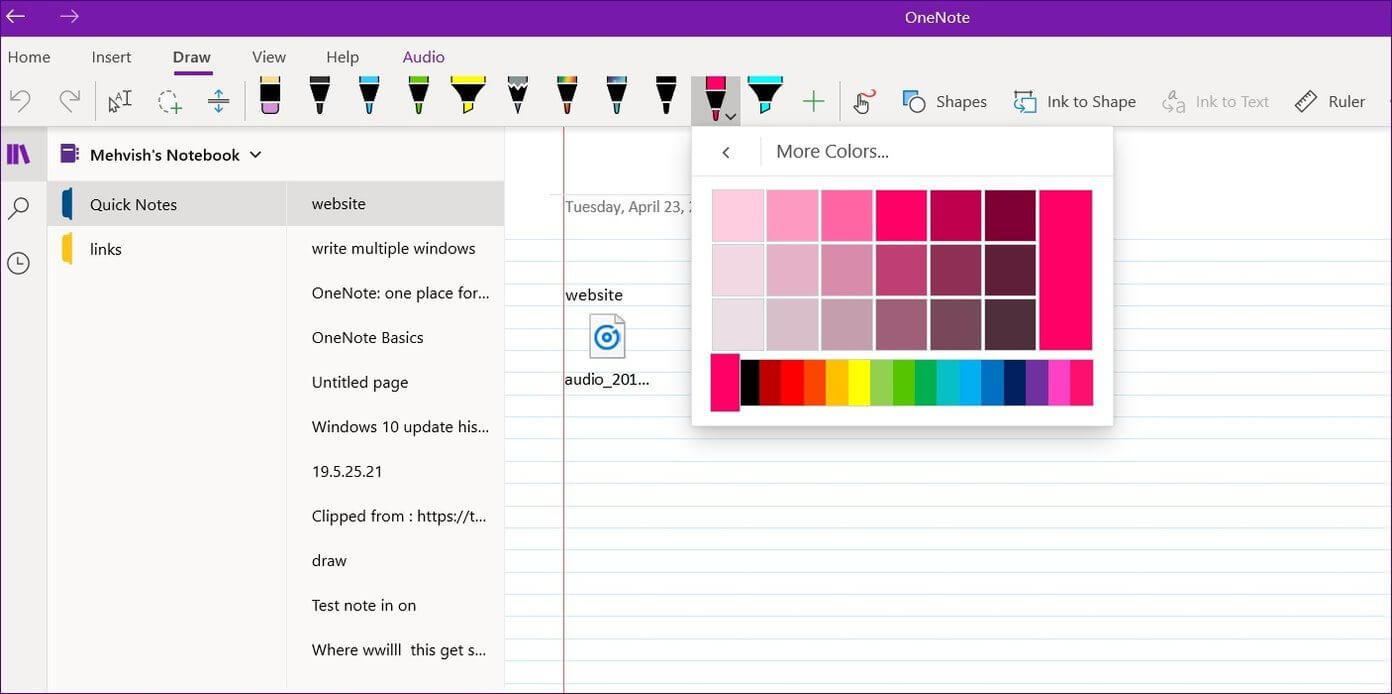Switch to the Draw tab
The width and height of the screenshot is (1392, 694).
[x=192, y=57]
